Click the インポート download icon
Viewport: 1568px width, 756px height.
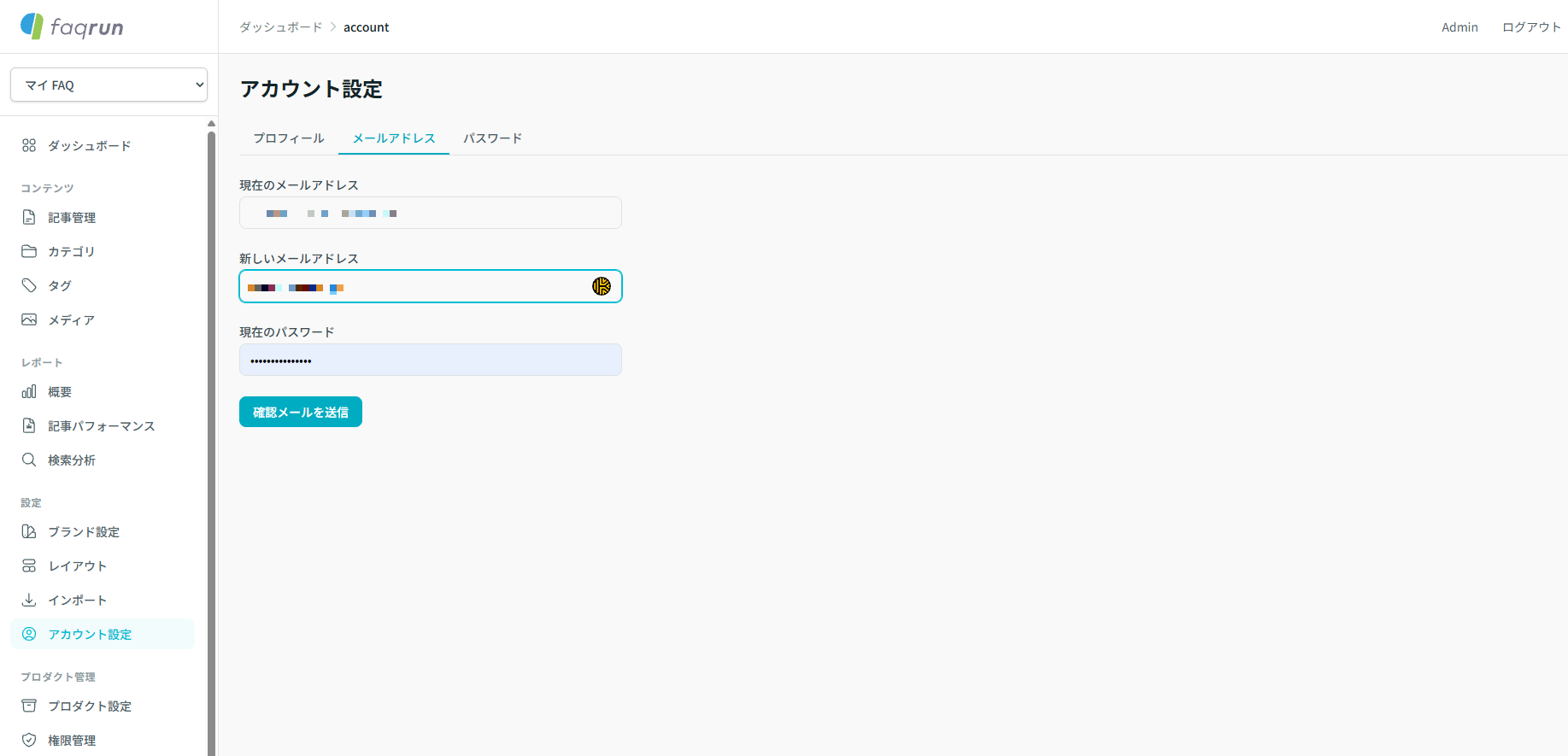[29, 600]
